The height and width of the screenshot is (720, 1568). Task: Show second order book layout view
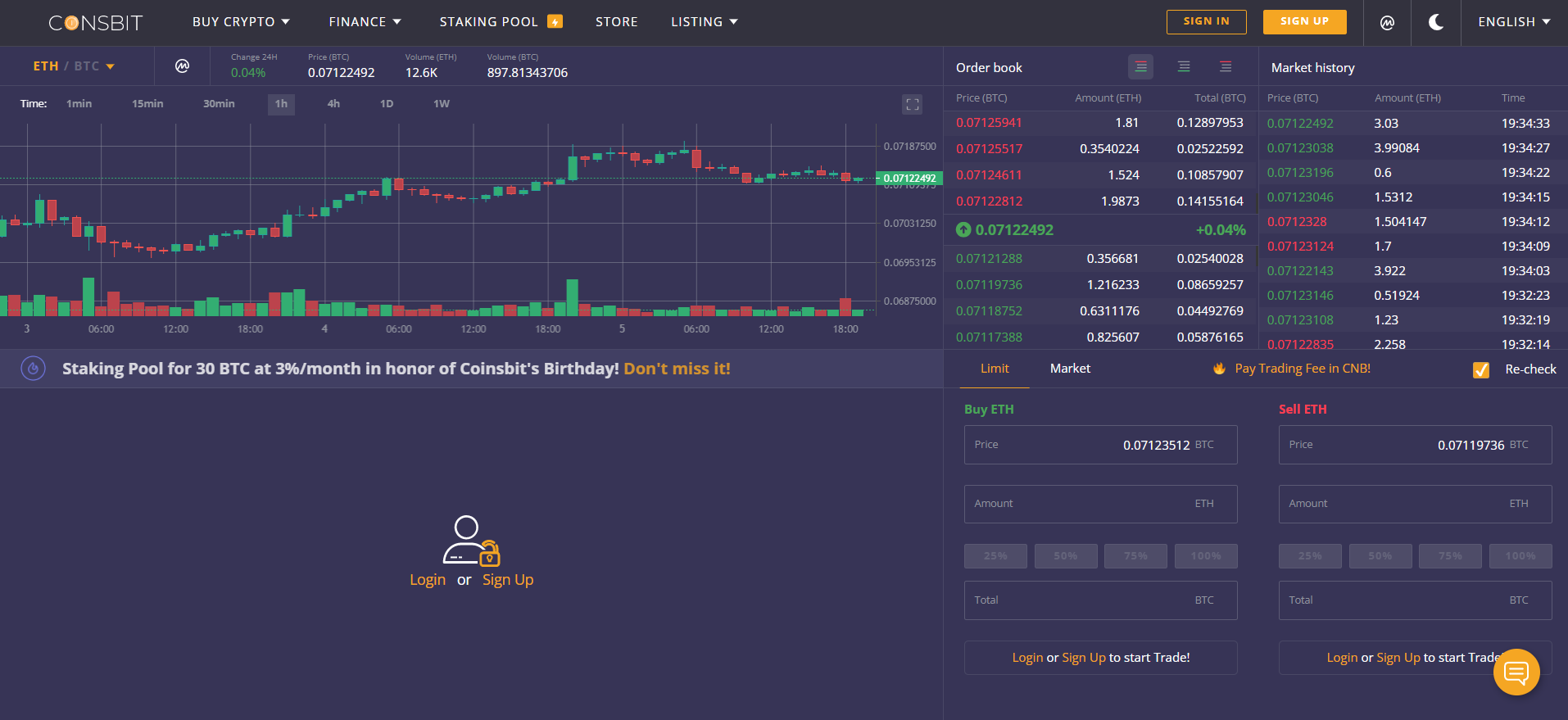coord(1184,66)
